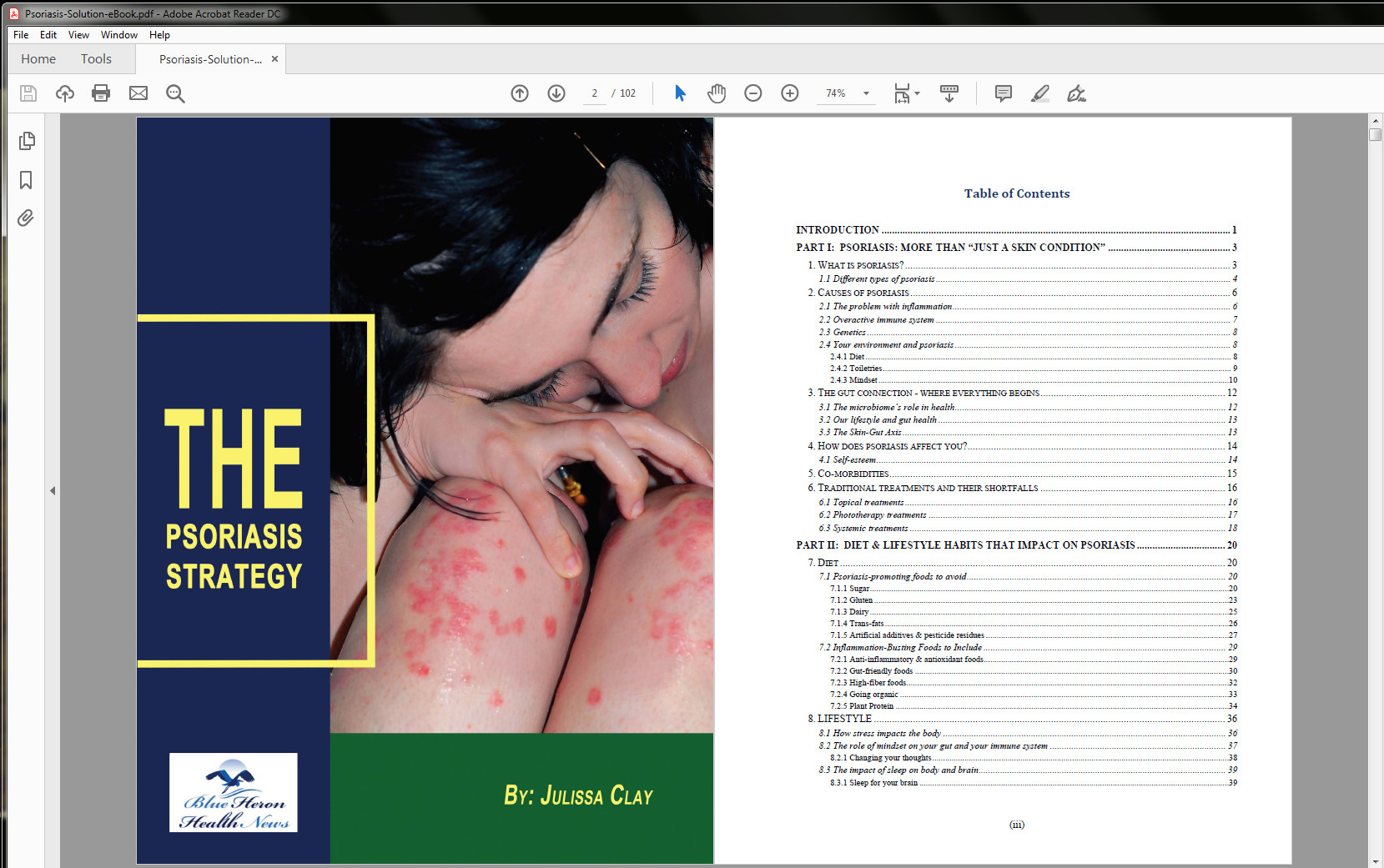Expand the collapsed left navigation pane
This screenshot has height=868, width=1384.
tap(53, 491)
